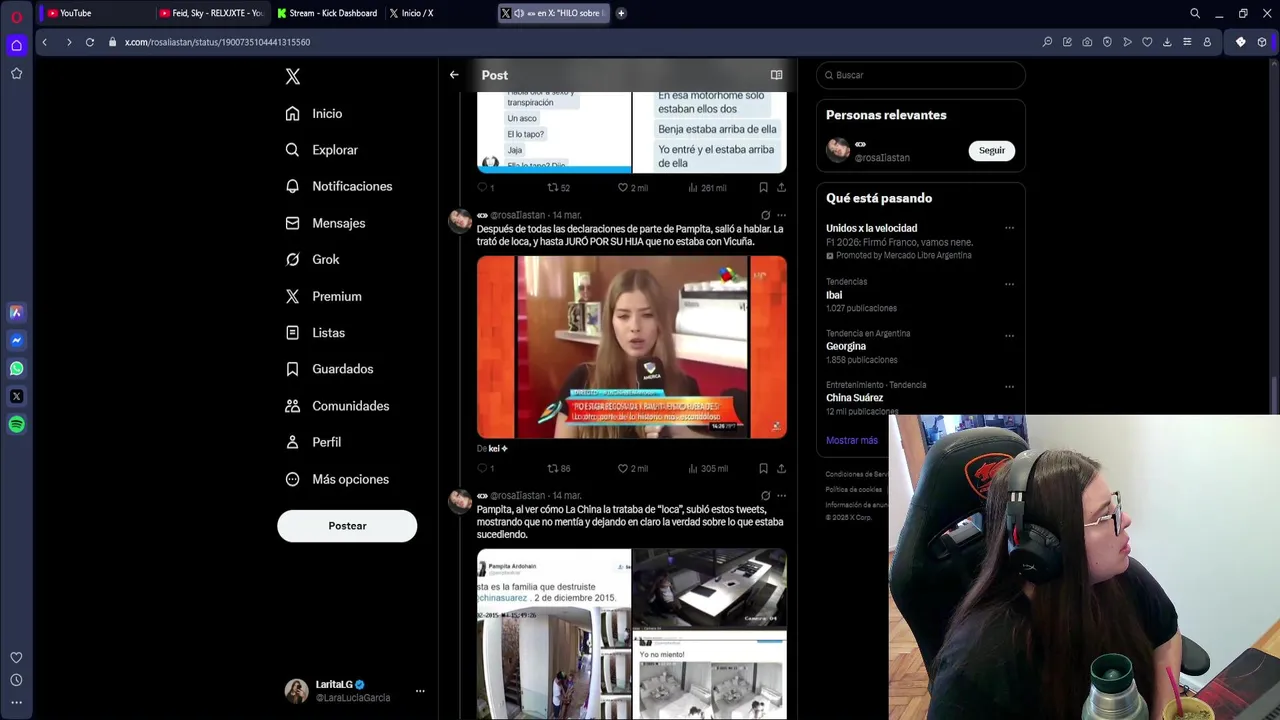
Task: Focus the Buscar search field
Action: tap(921, 75)
